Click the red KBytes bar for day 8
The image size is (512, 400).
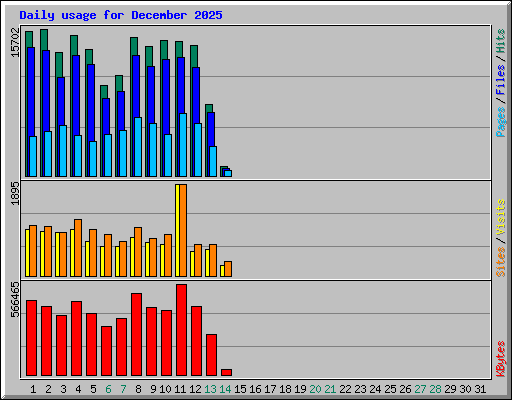pyautogui.click(x=136, y=335)
